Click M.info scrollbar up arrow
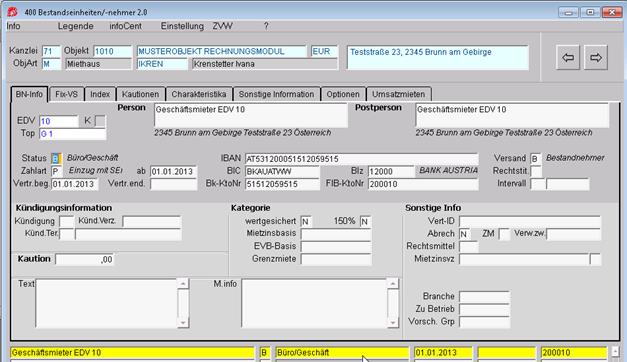This screenshot has height=362, width=627. pyautogui.click(x=393, y=284)
